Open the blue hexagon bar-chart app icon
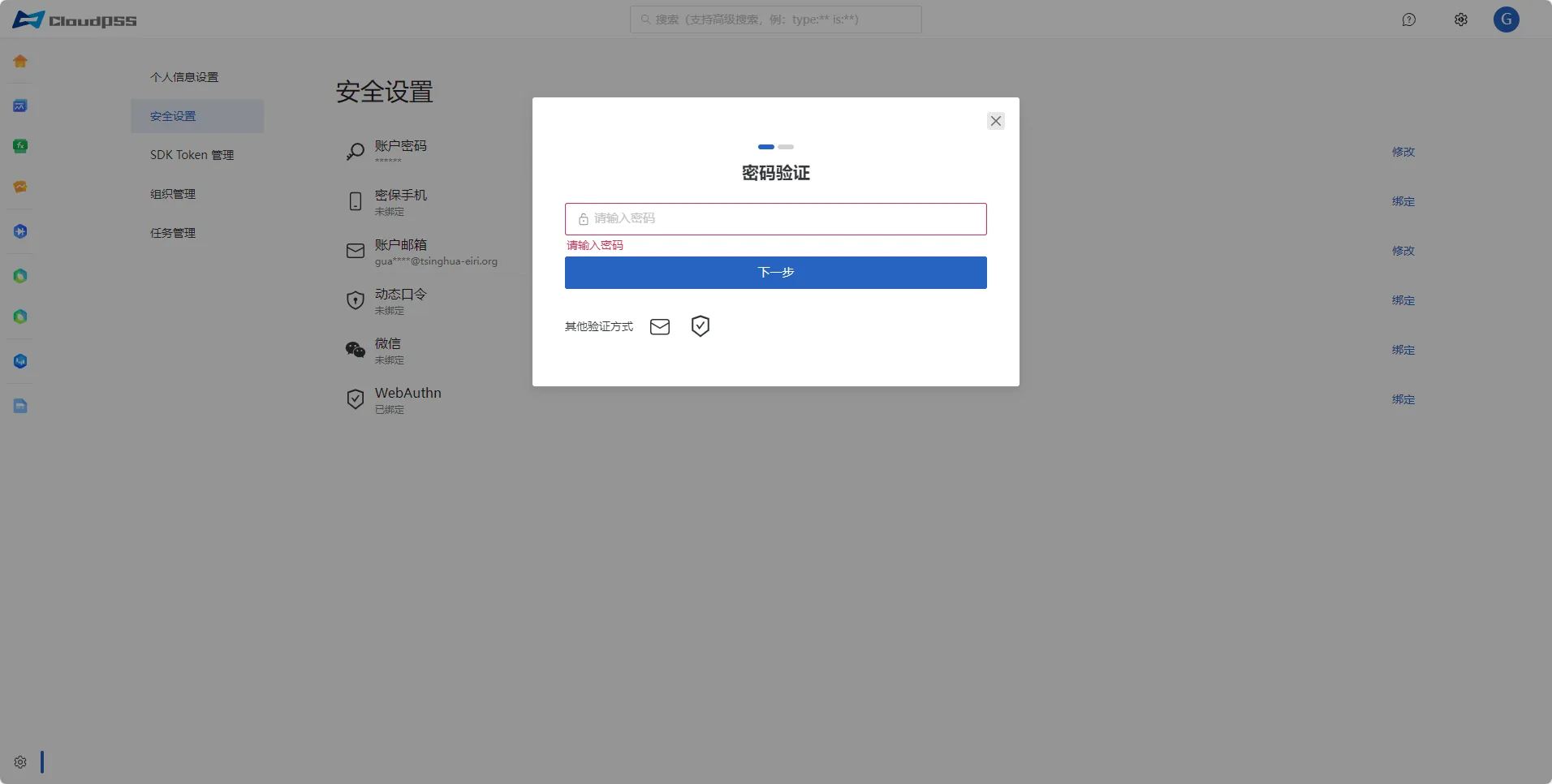Screen dimensions: 1552x784 pos(20,361)
